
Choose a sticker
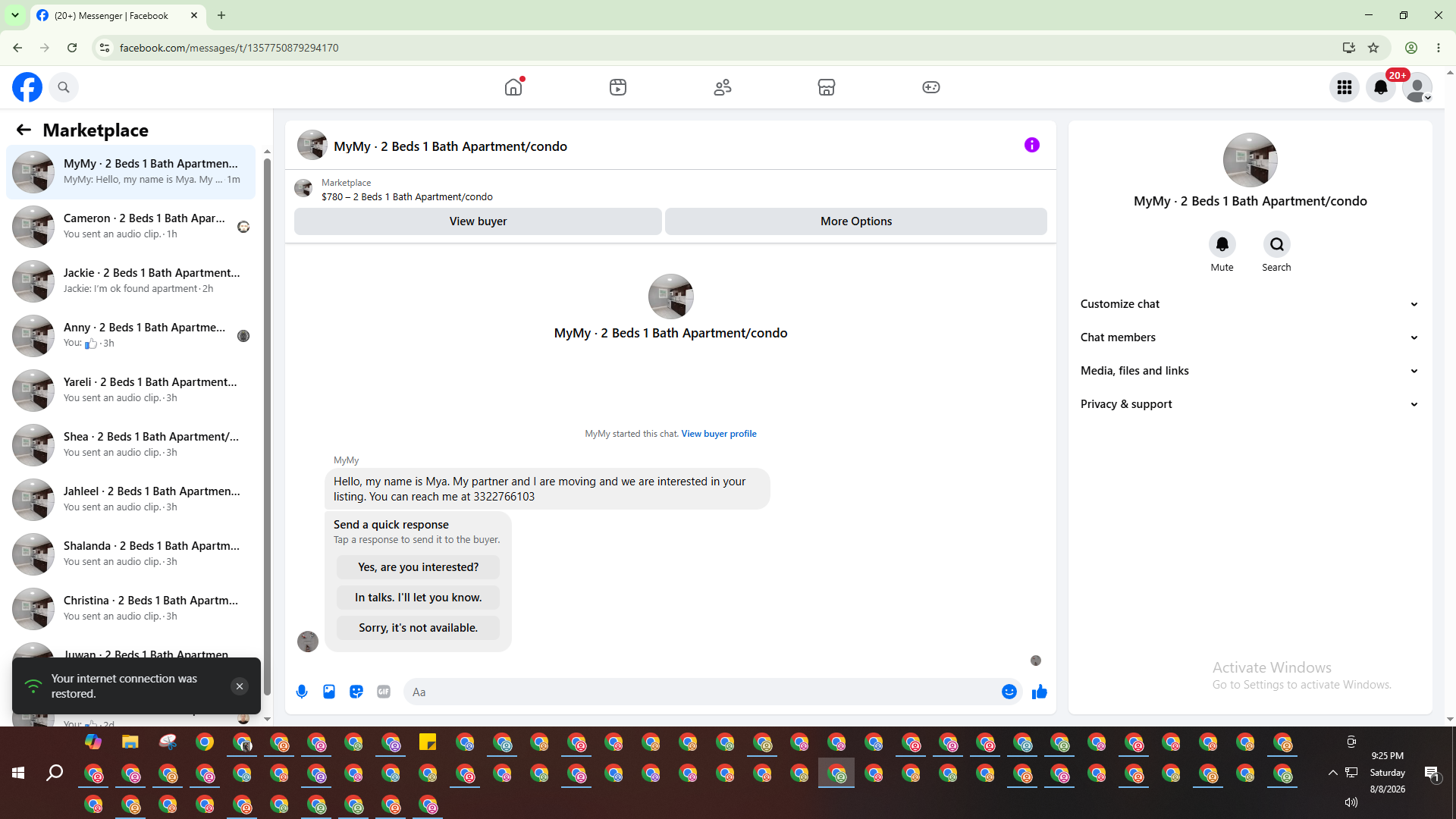(x=356, y=692)
